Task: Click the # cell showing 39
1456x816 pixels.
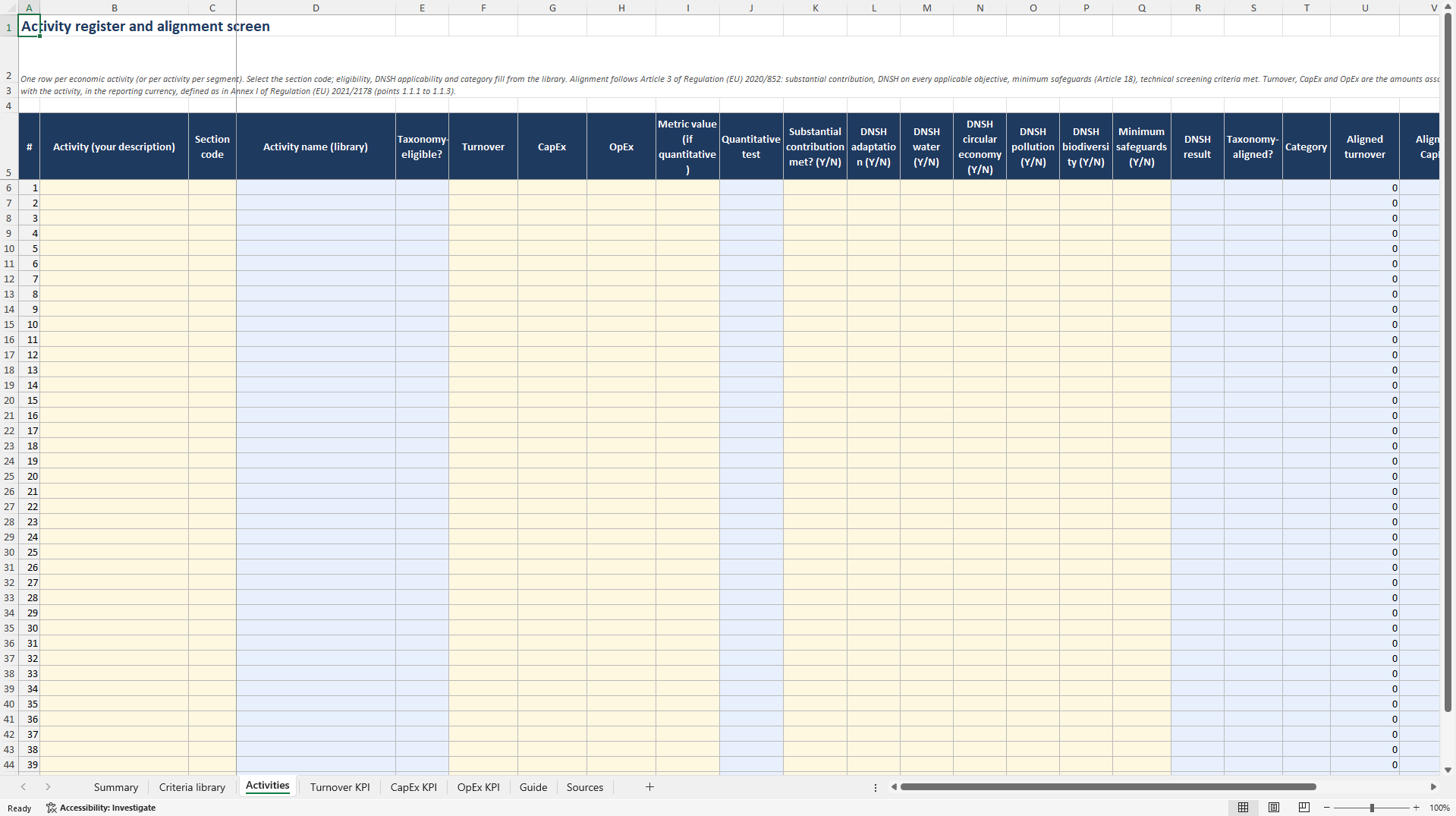Action: pos(29,764)
